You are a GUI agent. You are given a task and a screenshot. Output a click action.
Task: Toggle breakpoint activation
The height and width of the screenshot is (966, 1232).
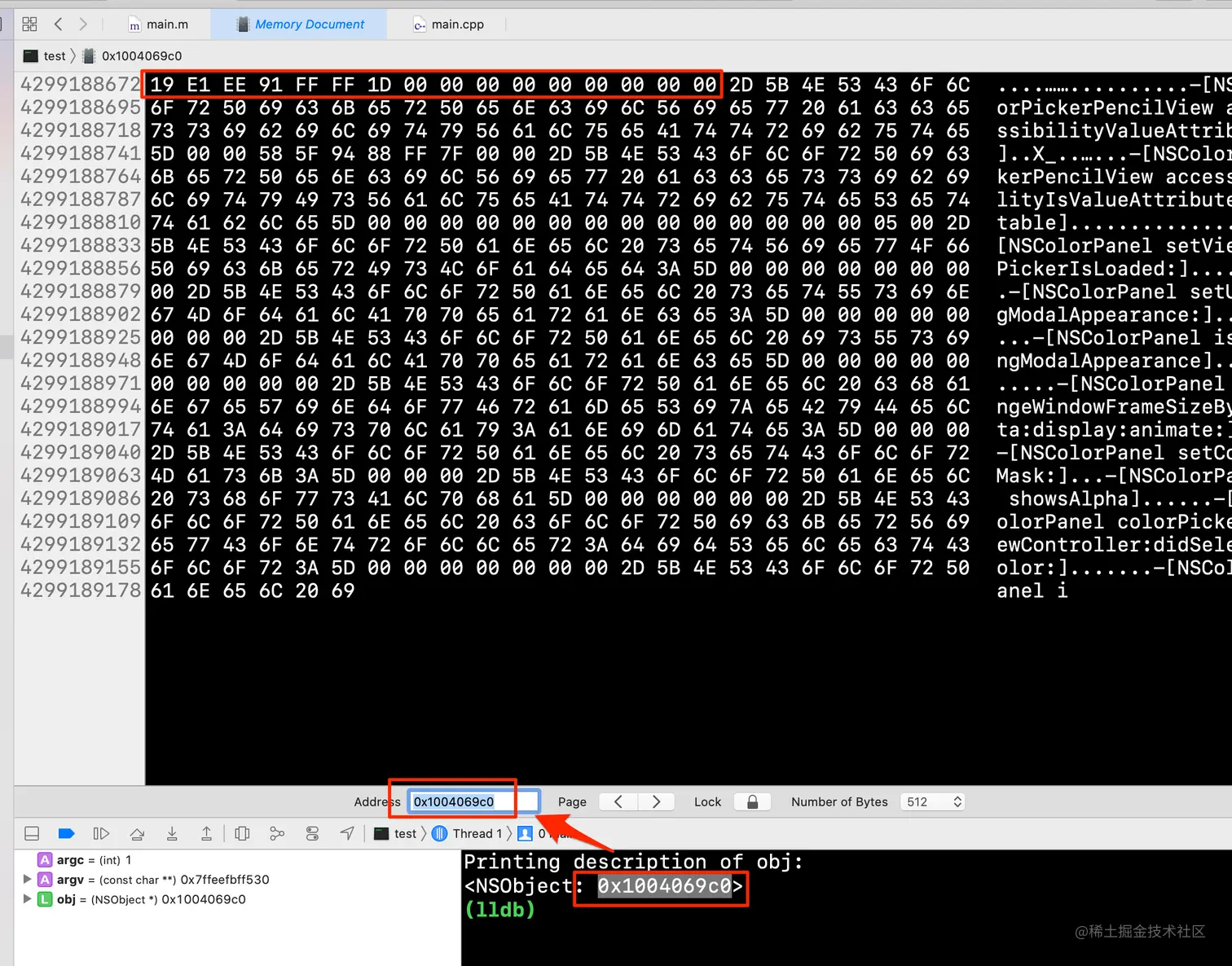(66, 833)
